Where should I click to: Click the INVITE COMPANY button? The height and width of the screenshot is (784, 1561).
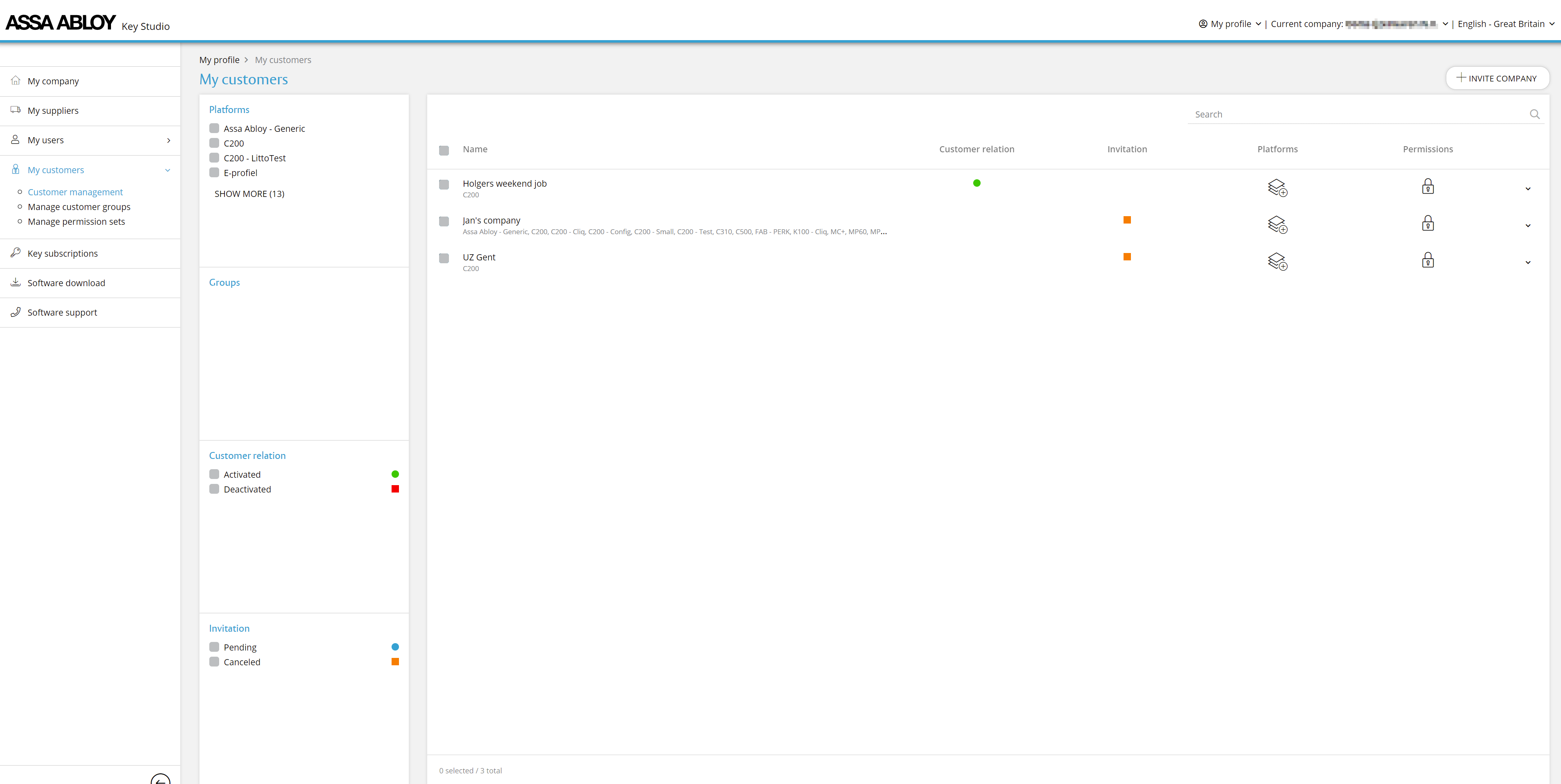click(x=1498, y=77)
